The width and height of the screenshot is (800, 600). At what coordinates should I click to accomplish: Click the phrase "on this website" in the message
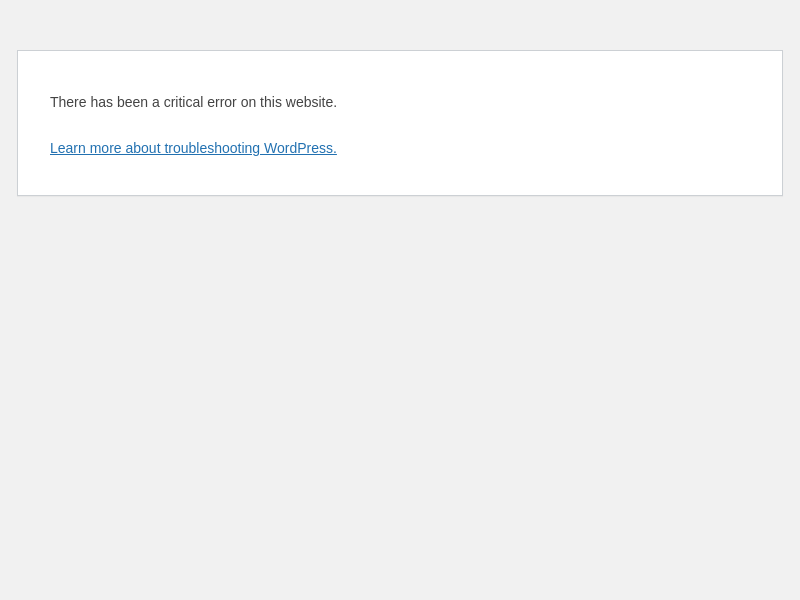(x=288, y=102)
